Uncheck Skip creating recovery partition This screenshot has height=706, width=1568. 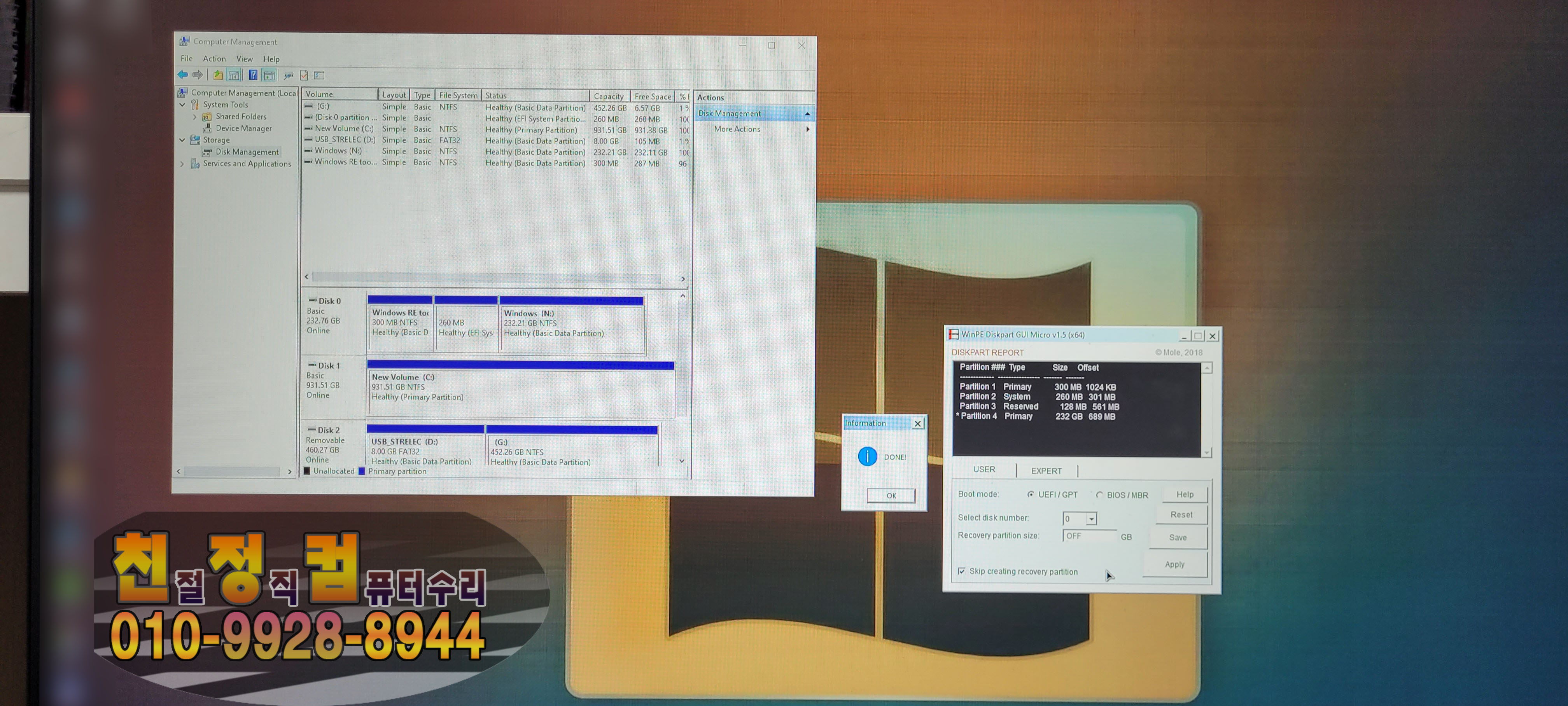(961, 571)
